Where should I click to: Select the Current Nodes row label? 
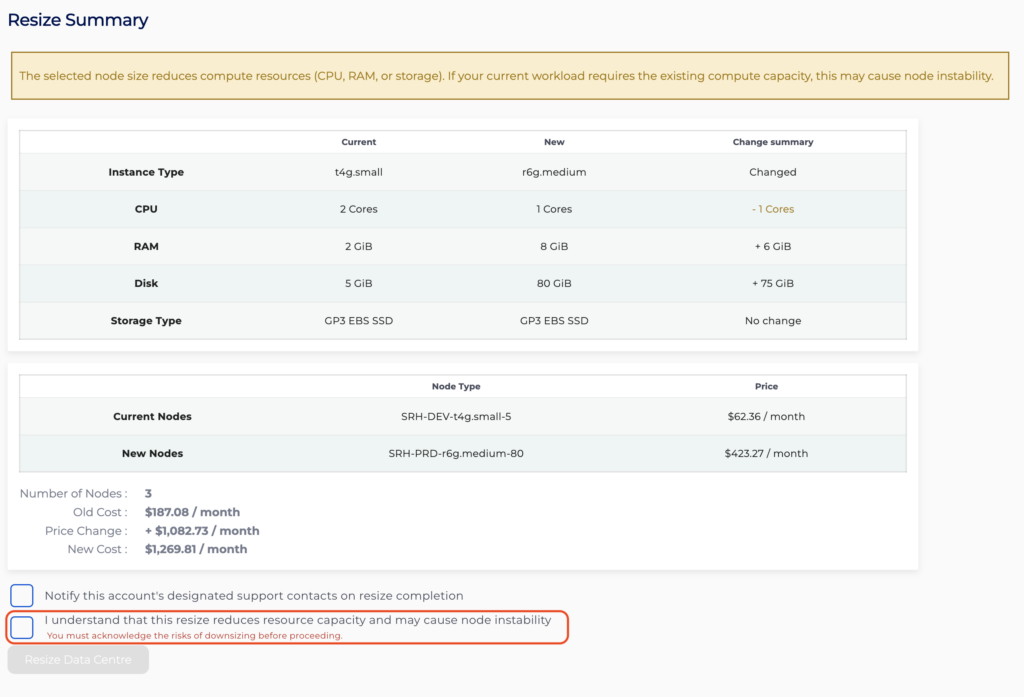click(152, 416)
